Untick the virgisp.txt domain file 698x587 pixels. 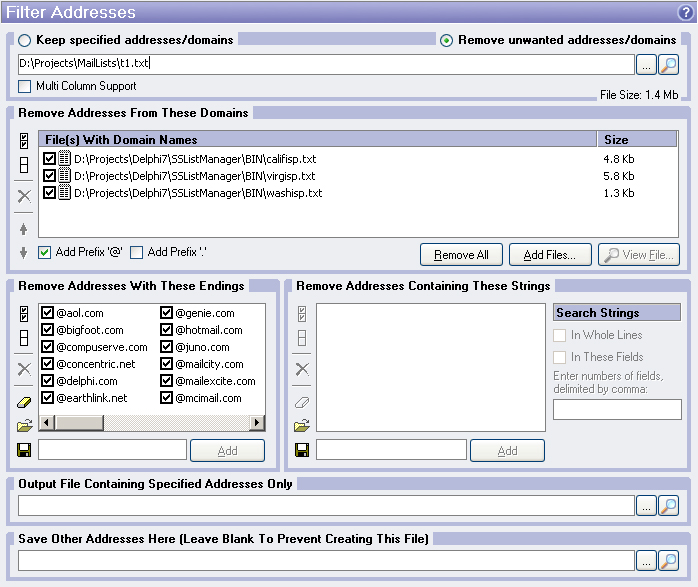[x=50, y=176]
